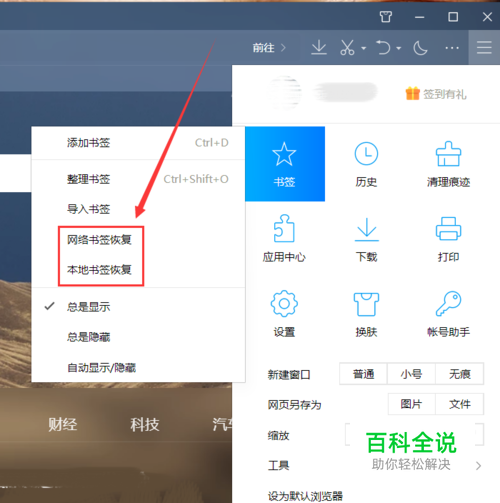500x503 pixels.
Task: Select 总是隐藏 option
Action: (138, 337)
